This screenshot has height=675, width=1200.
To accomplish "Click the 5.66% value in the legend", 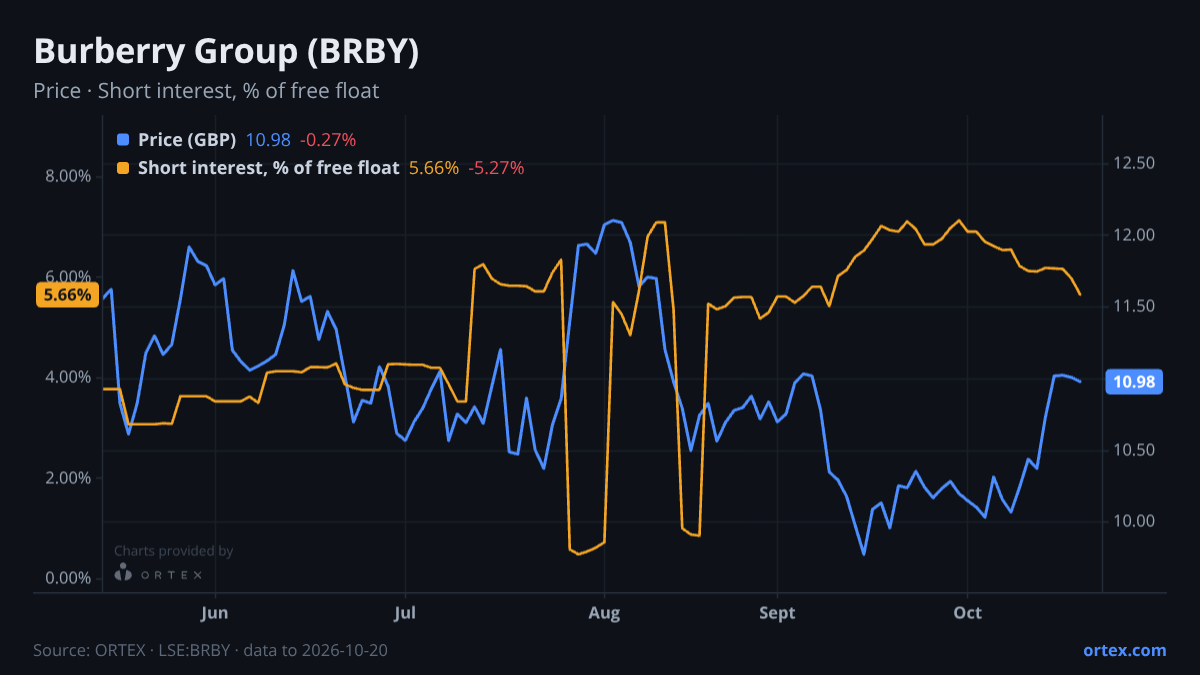I will click(x=434, y=168).
